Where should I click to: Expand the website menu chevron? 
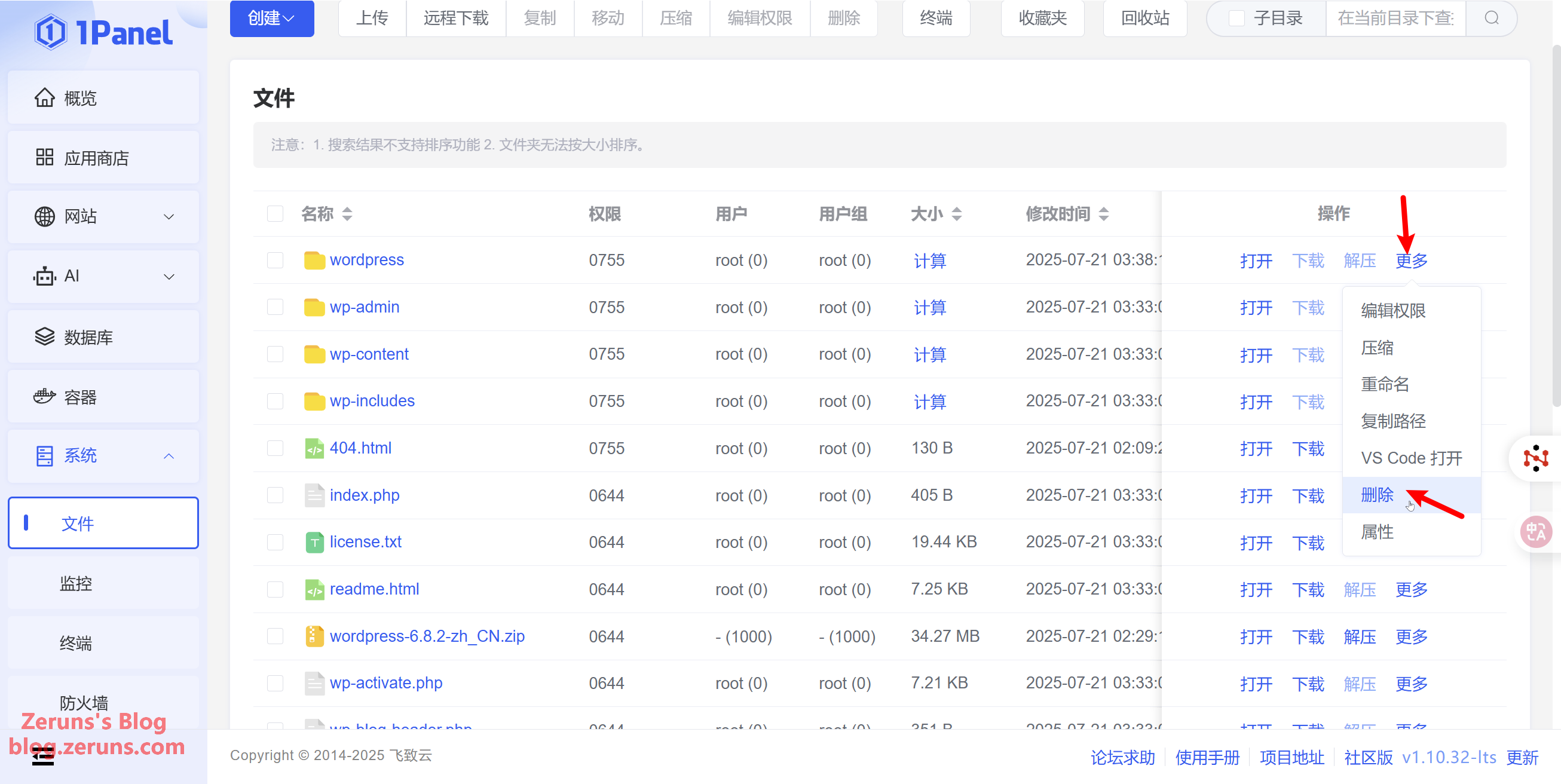(169, 217)
